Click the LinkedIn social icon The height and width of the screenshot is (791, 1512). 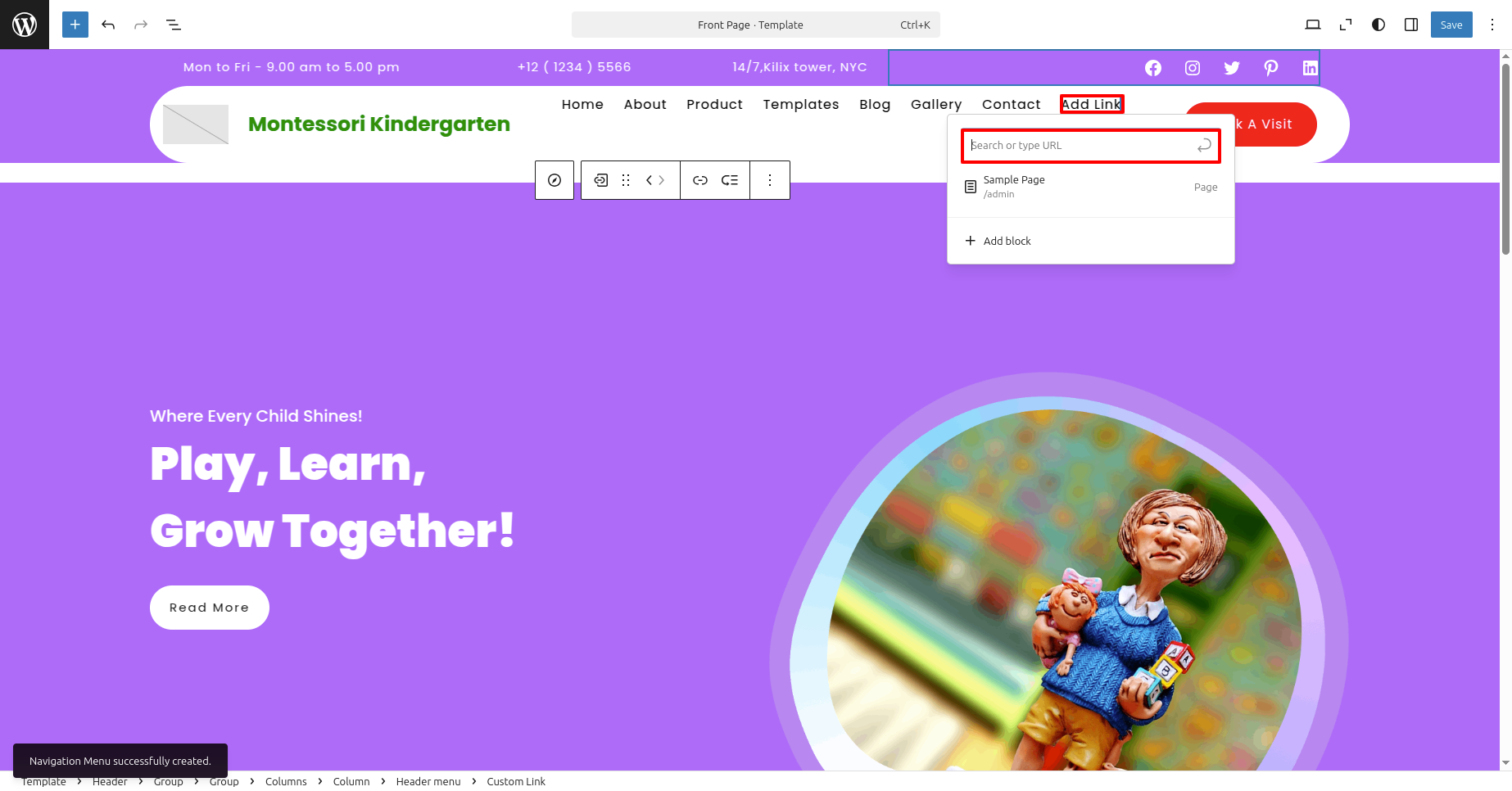(x=1311, y=68)
